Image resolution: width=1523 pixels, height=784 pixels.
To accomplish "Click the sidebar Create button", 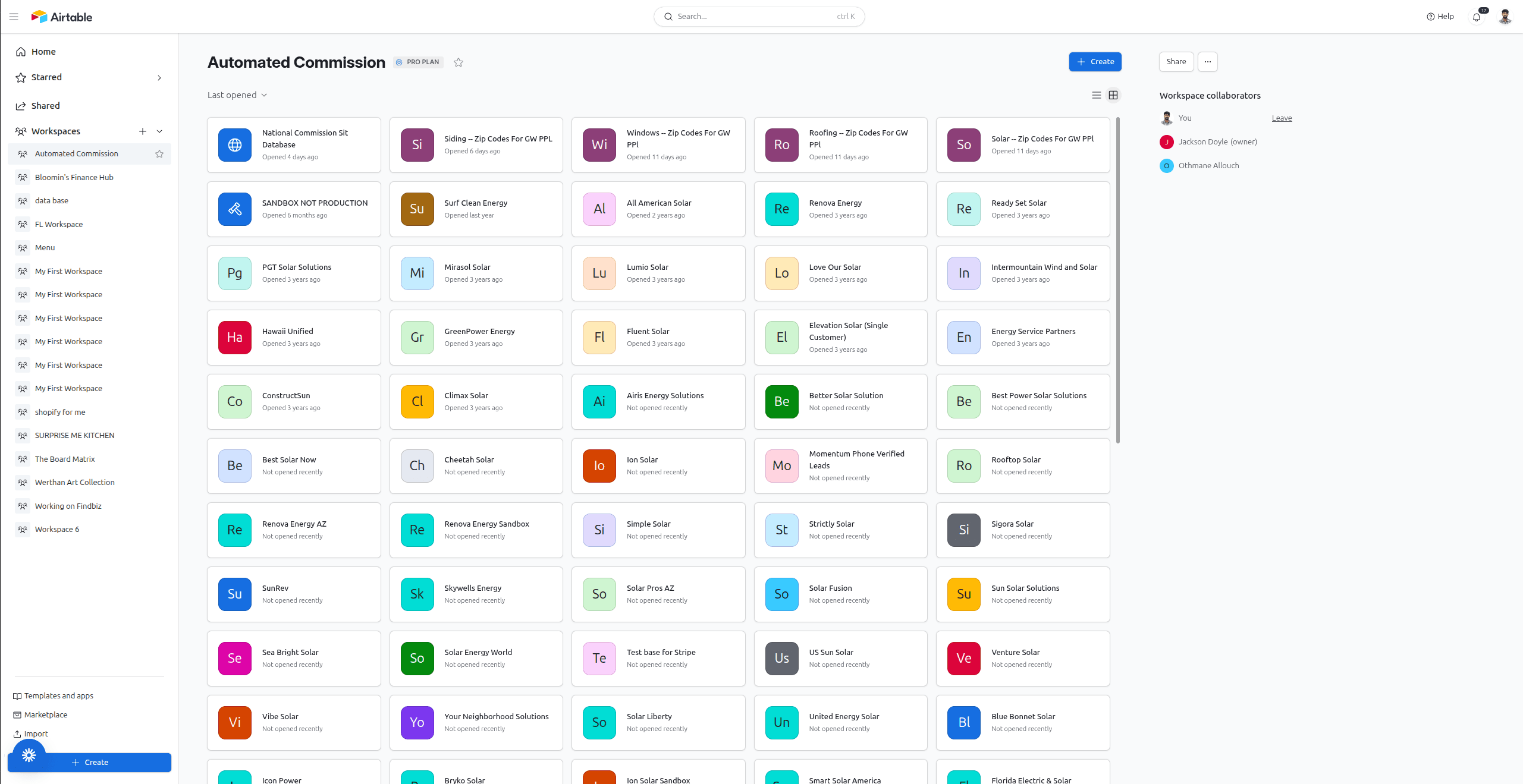I will (x=89, y=763).
